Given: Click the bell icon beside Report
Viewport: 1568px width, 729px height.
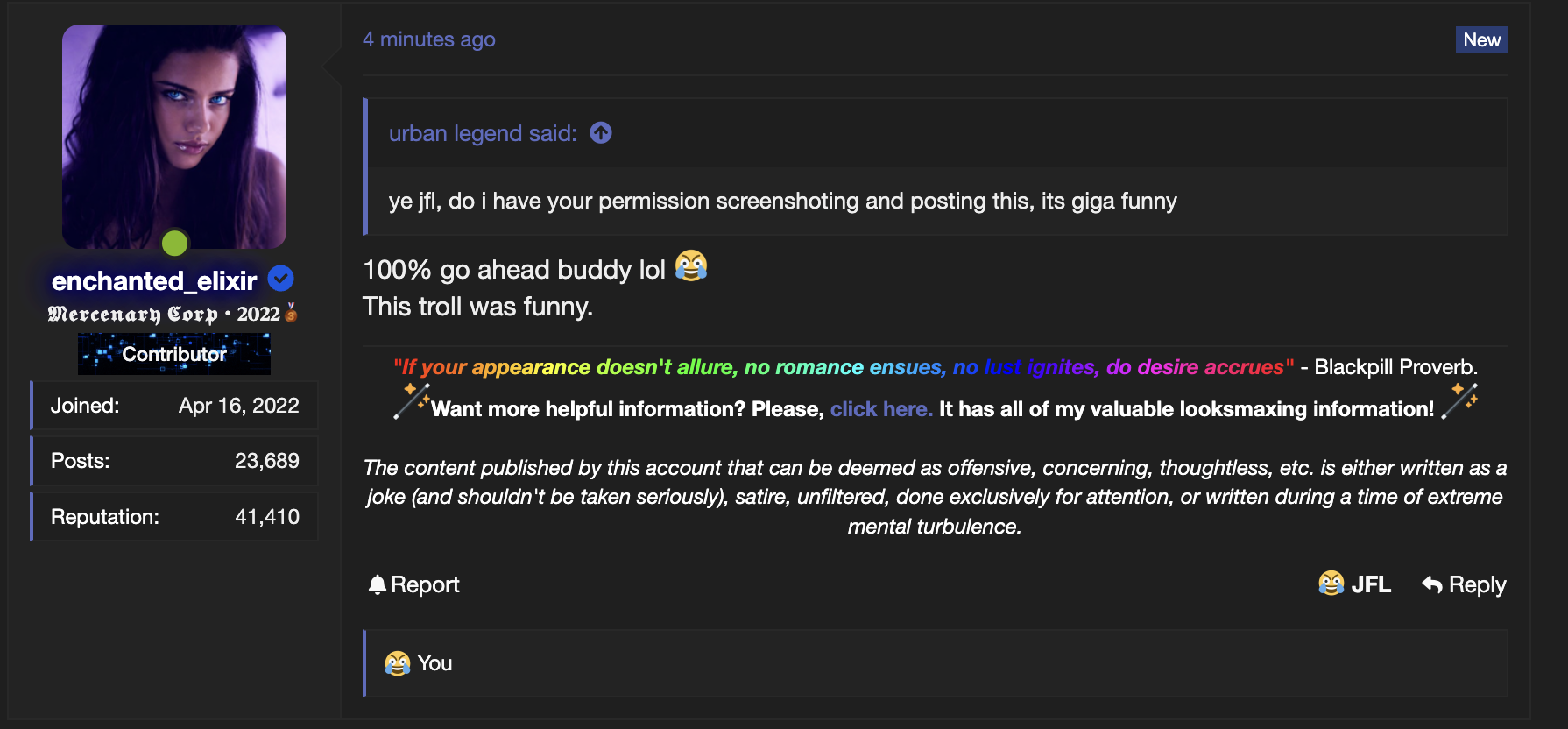Looking at the screenshot, I should (x=378, y=584).
